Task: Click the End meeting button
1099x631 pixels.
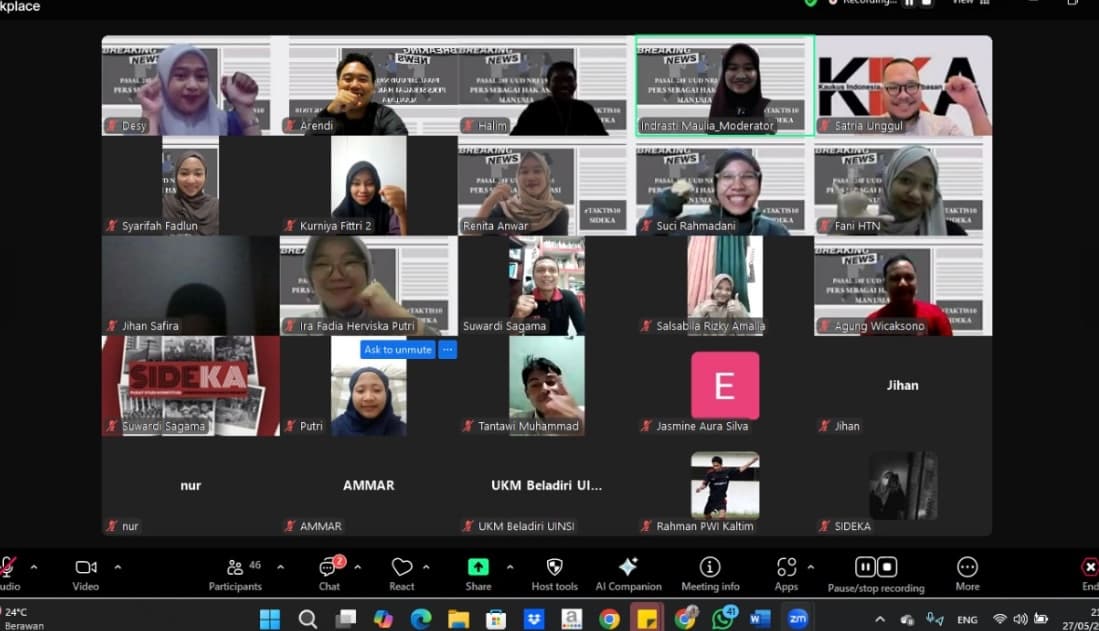Action: click(x=1089, y=569)
